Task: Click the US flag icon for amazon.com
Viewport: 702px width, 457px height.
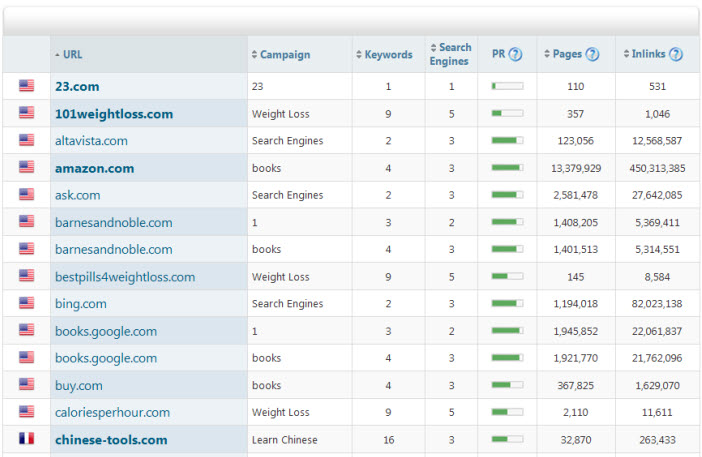Action: (26, 168)
